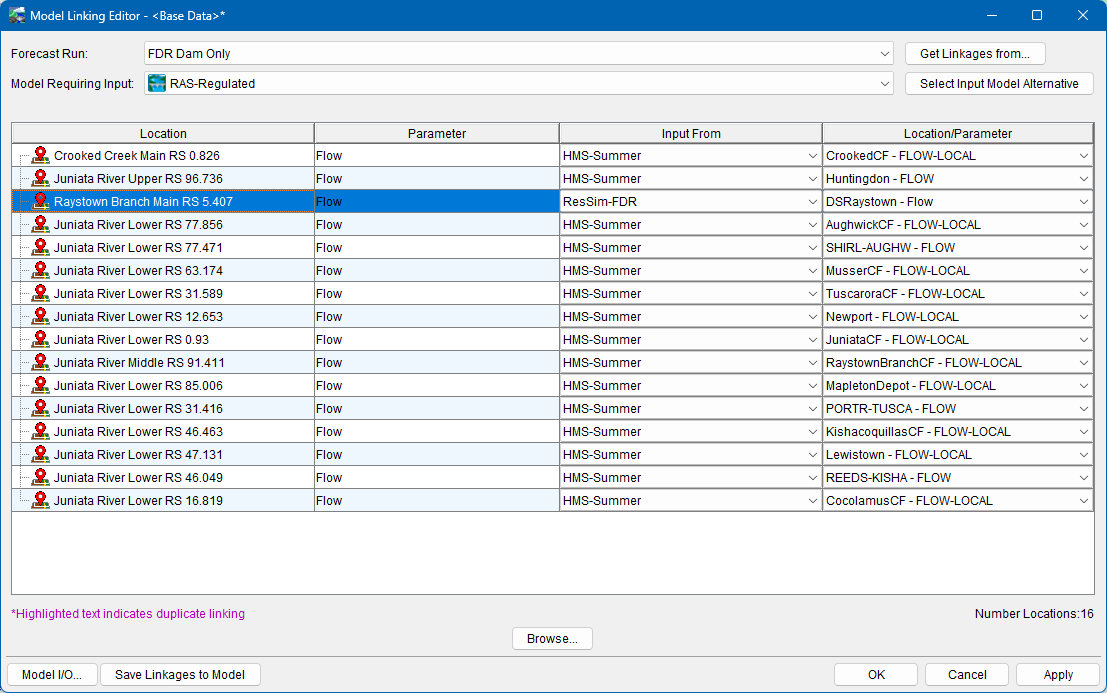1107x693 pixels.
Task: Click the location icon for Juniata River Lower RS 16.819
Action: [x=40, y=501]
